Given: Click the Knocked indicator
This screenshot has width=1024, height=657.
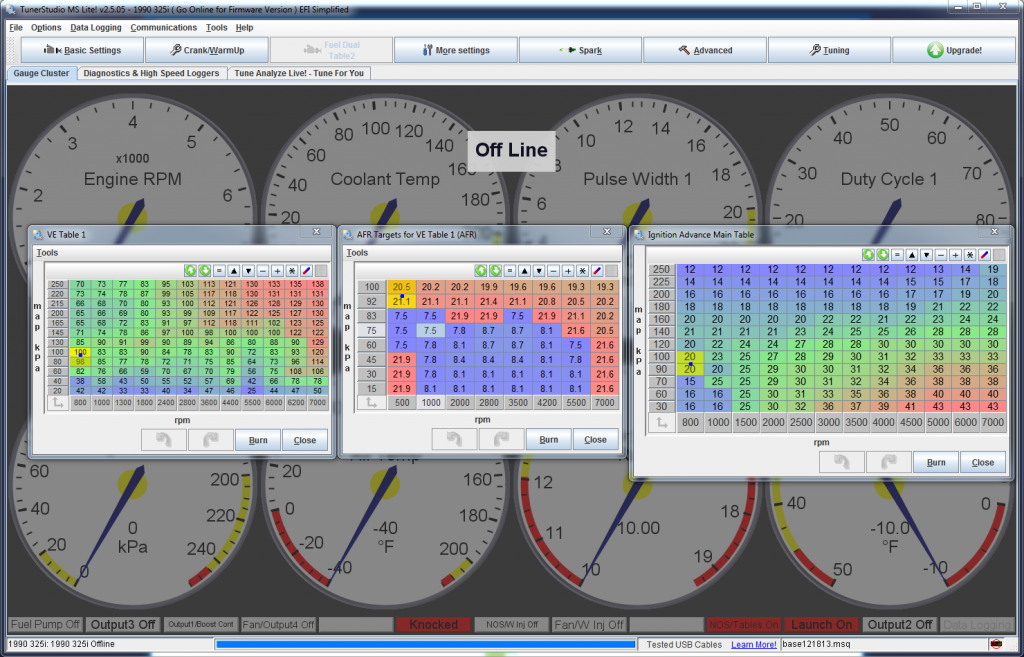Looking at the screenshot, I should [434, 625].
